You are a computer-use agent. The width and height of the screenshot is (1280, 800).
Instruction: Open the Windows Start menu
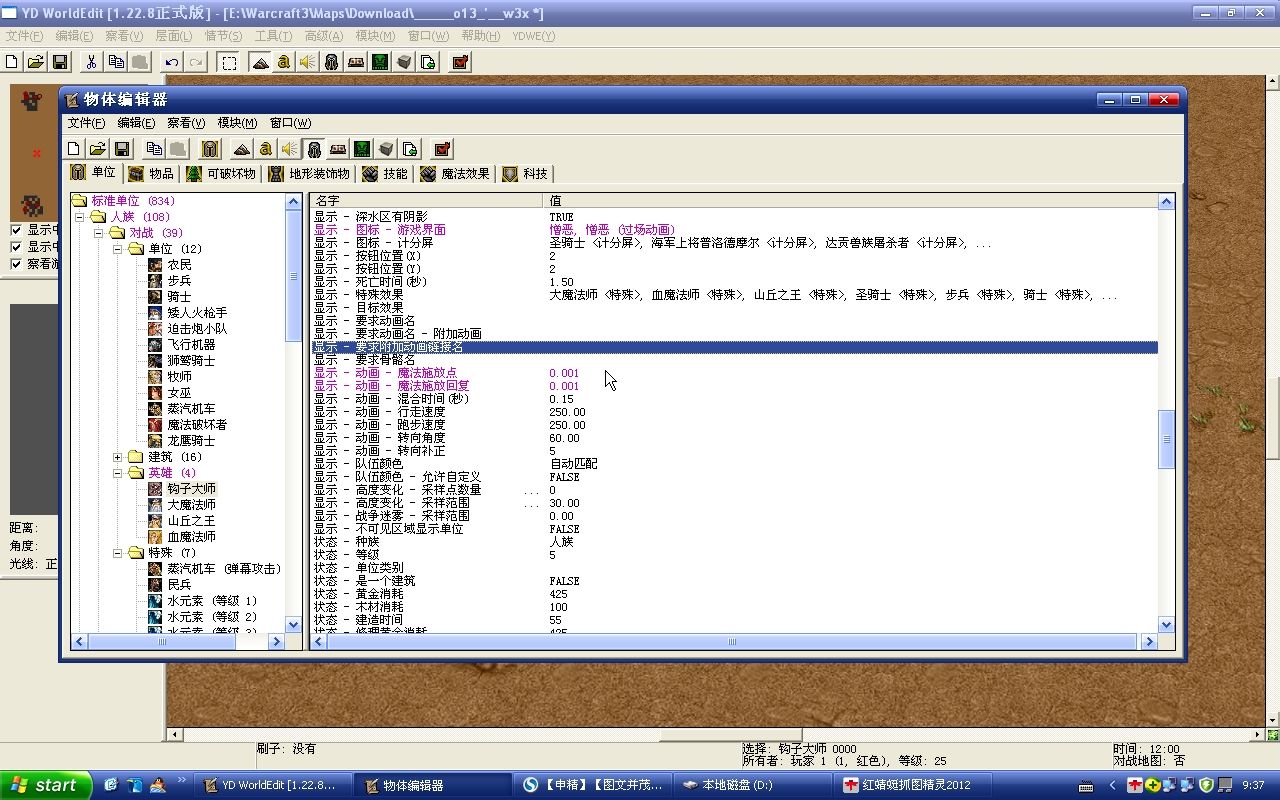coord(46,785)
